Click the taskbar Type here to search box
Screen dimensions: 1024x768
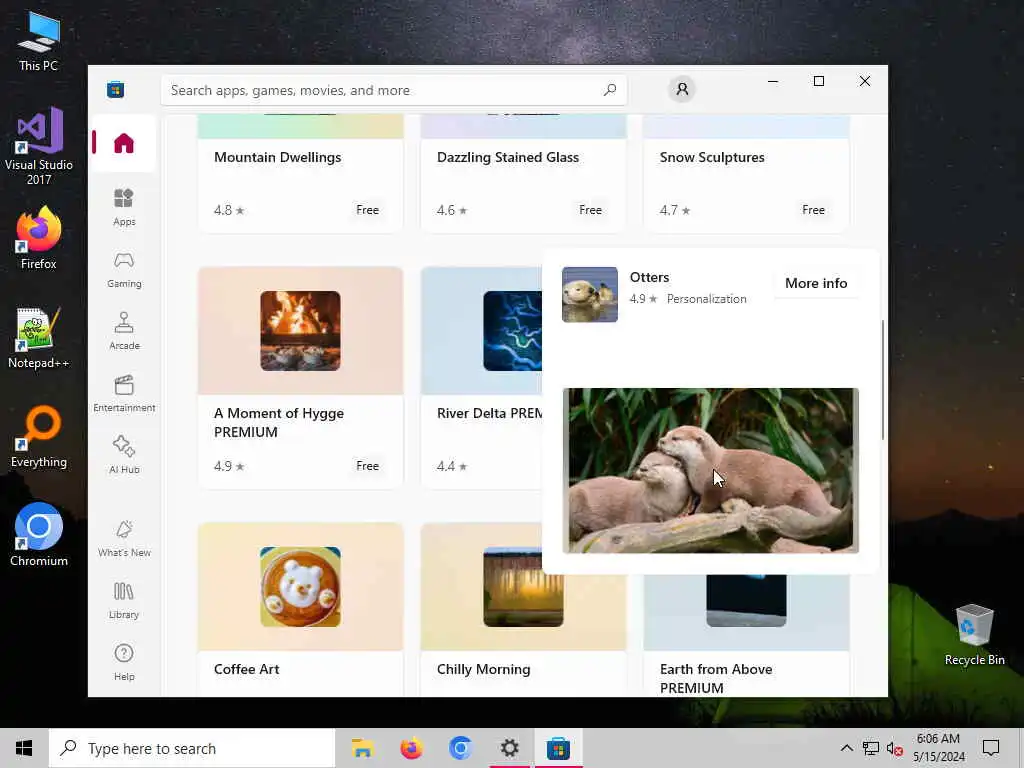(x=192, y=748)
